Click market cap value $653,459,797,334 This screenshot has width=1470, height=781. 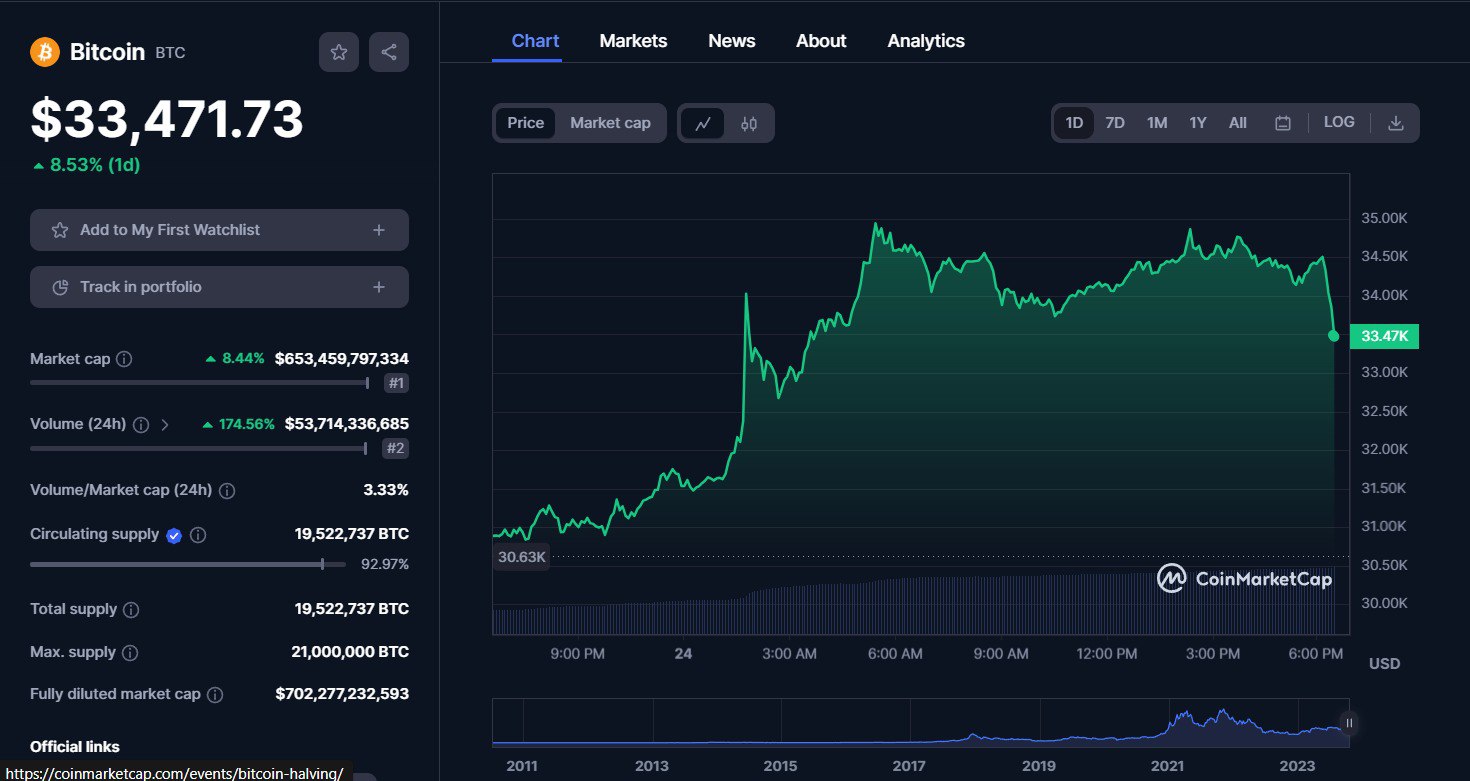(x=342, y=359)
